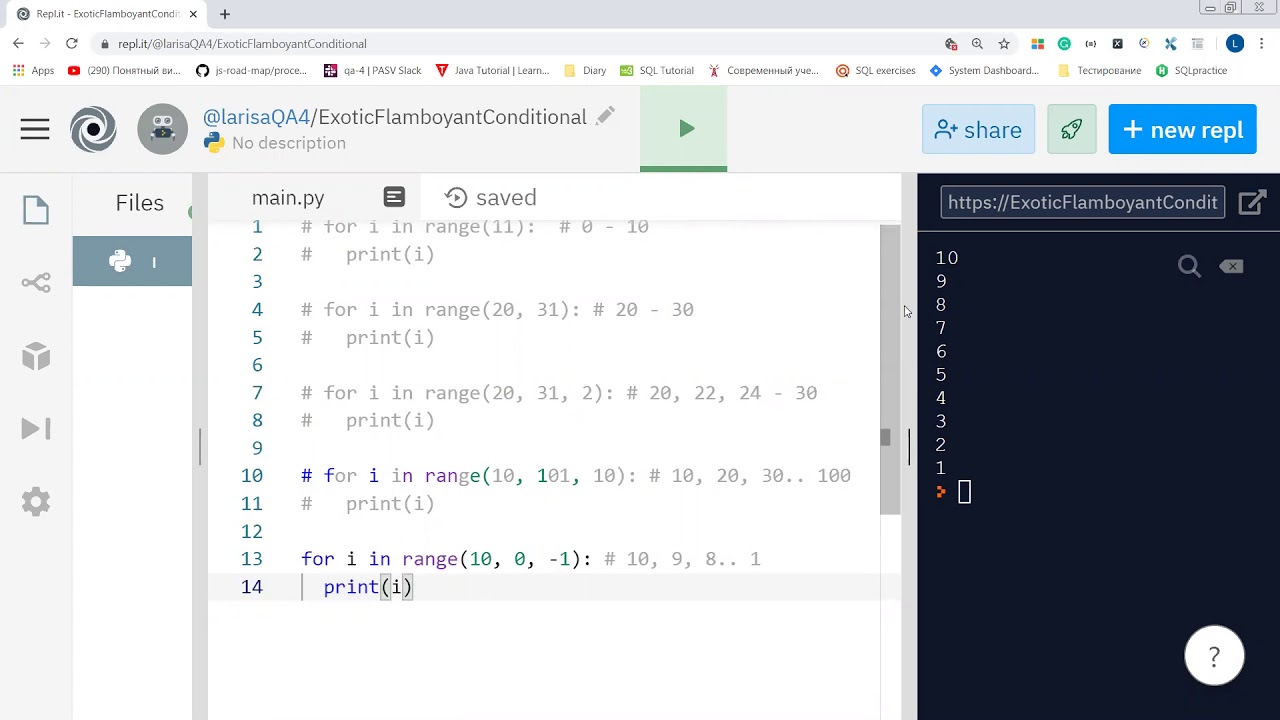Open the Files sidebar icon
This screenshot has height=720, width=1280.
(x=36, y=210)
